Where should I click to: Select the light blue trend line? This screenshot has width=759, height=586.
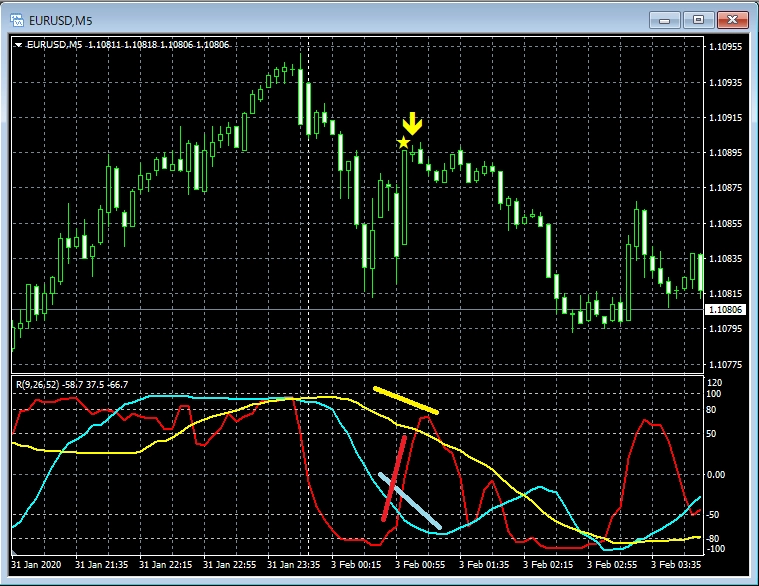409,500
